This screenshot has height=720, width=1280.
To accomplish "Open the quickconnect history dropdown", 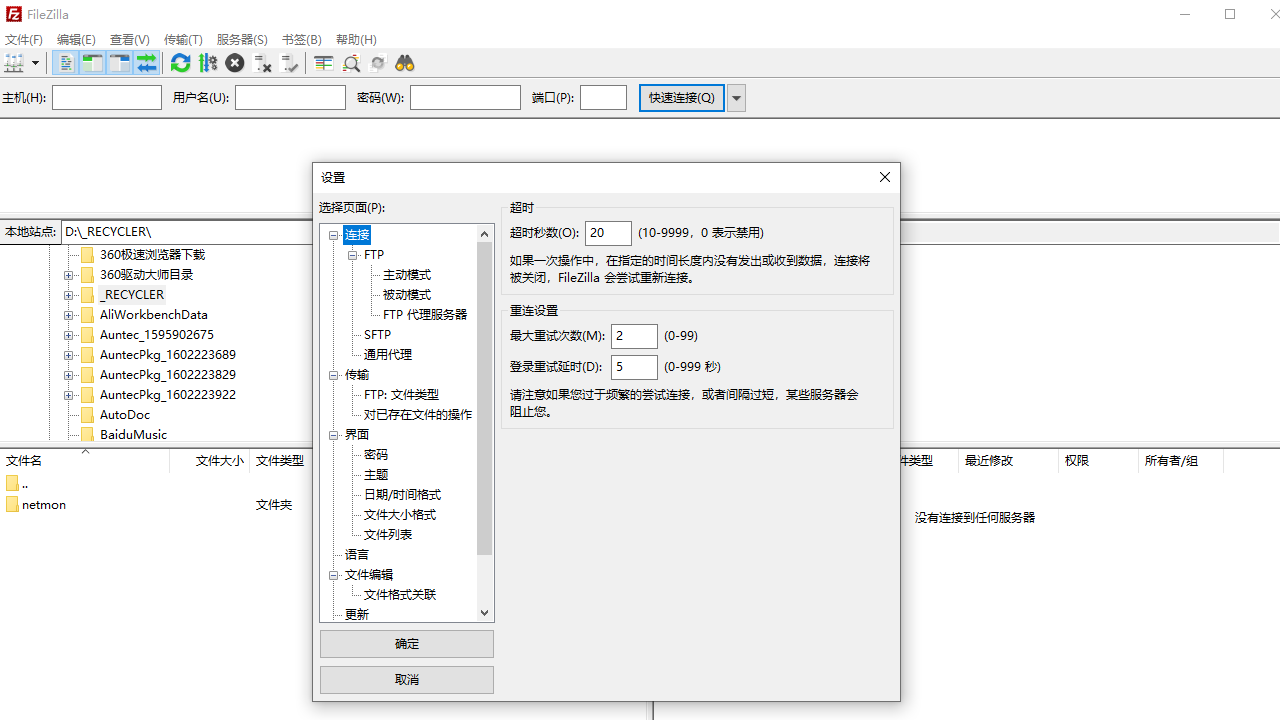I will click(735, 97).
